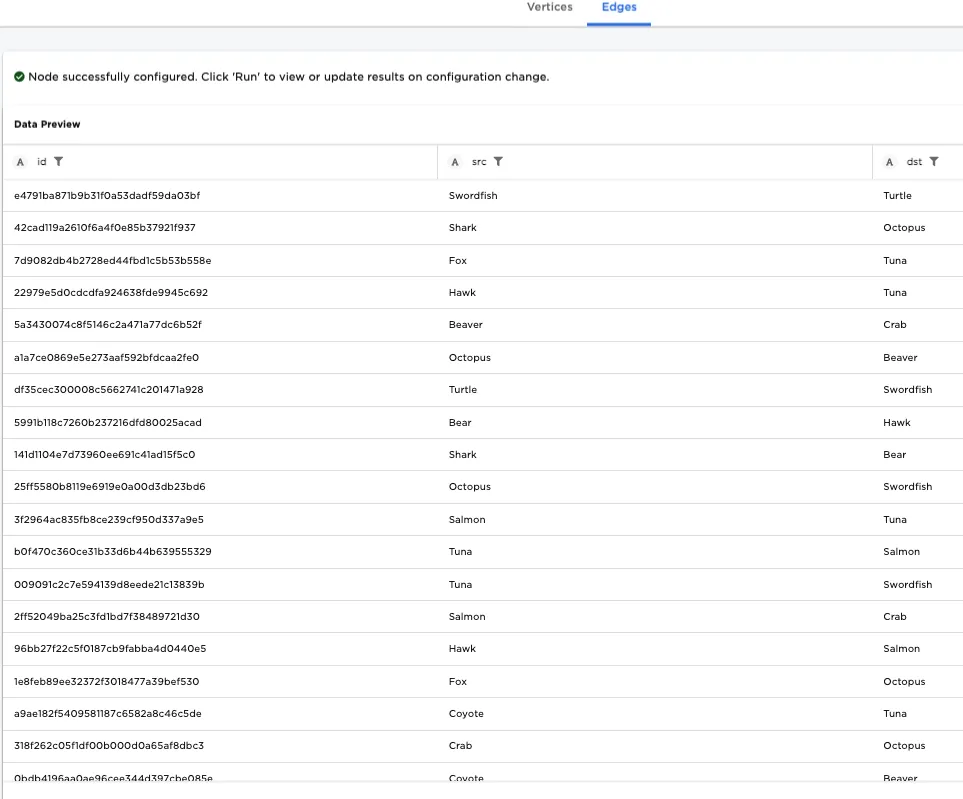Click the Data Preview section title
The width and height of the screenshot is (963, 799).
pyautogui.click(x=47, y=125)
